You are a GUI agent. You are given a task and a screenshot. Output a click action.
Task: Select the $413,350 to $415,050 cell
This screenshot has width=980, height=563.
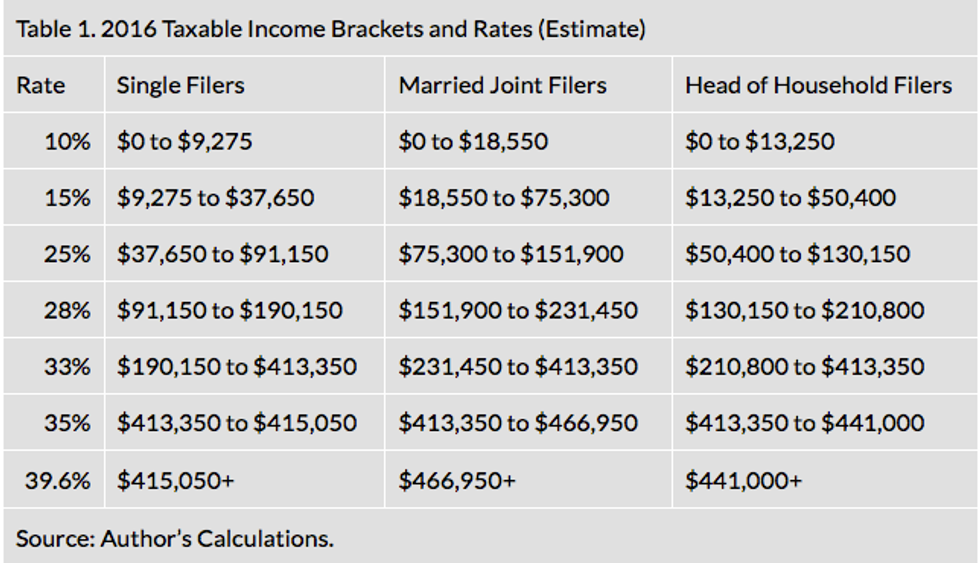[x=236, y=423]
